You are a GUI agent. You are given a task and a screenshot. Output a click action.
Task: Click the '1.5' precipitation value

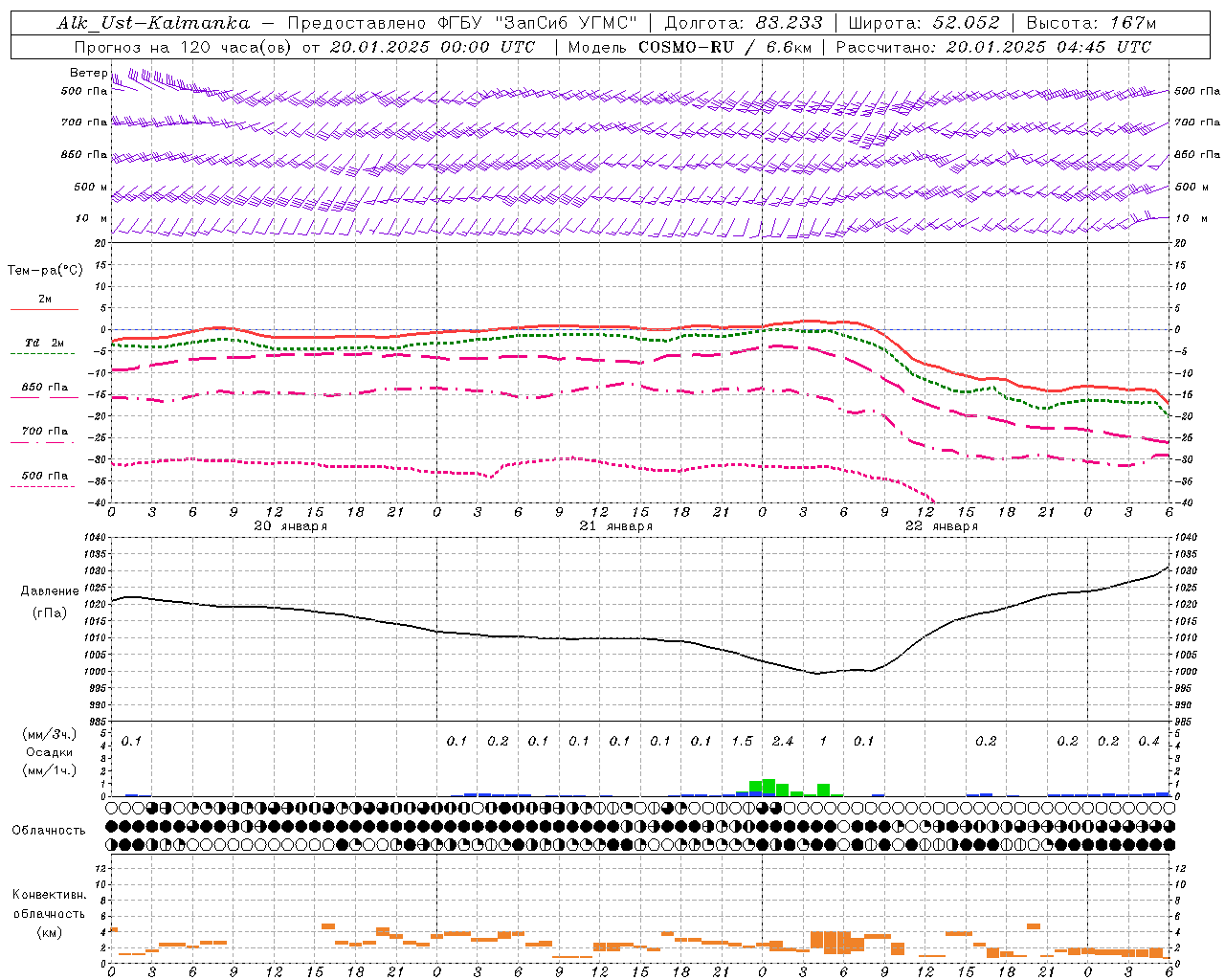point(742,742)
